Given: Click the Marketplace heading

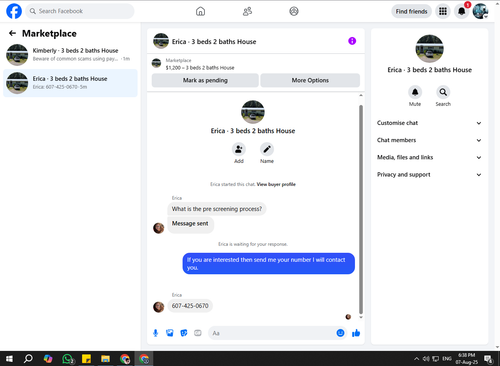Looking at the screenshot, I should pos(49,33).
